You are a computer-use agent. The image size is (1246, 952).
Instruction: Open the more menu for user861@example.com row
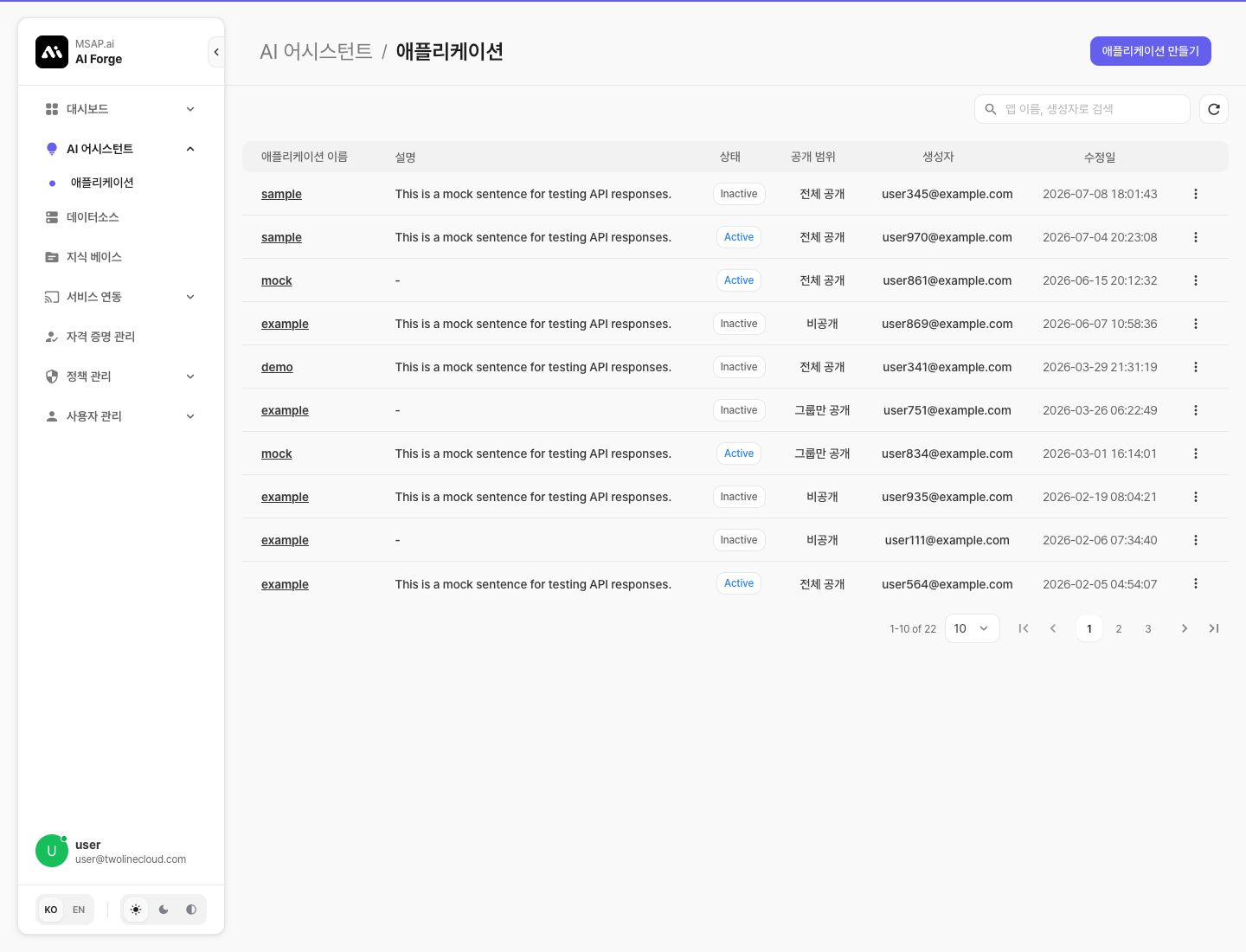1196,280
